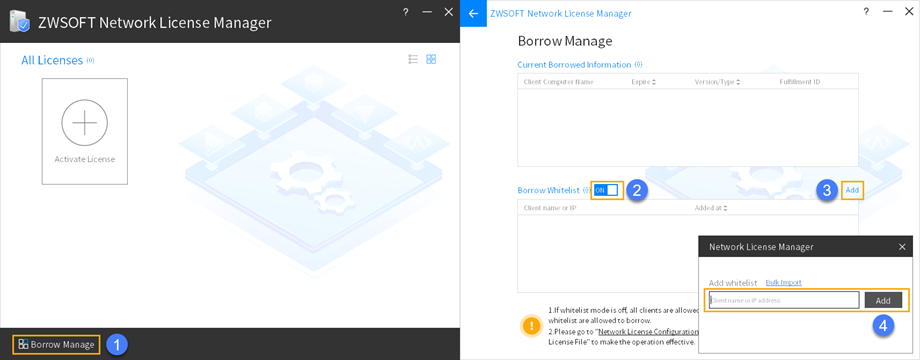Click the Current Borrowed Information heading
920x360 pixels.
tap(574, 64)
